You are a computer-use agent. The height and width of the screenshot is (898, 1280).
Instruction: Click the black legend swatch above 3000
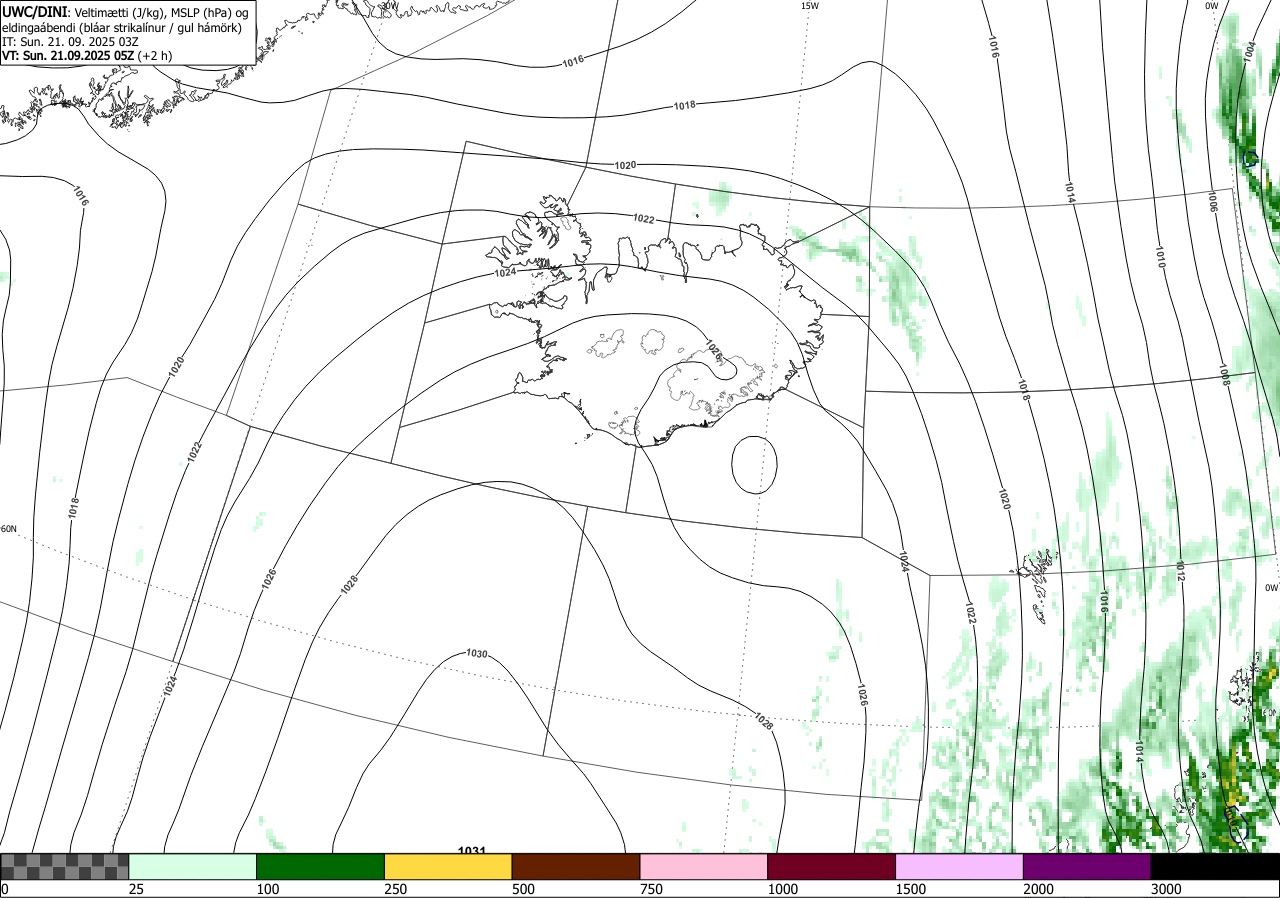pos(1215,866)
